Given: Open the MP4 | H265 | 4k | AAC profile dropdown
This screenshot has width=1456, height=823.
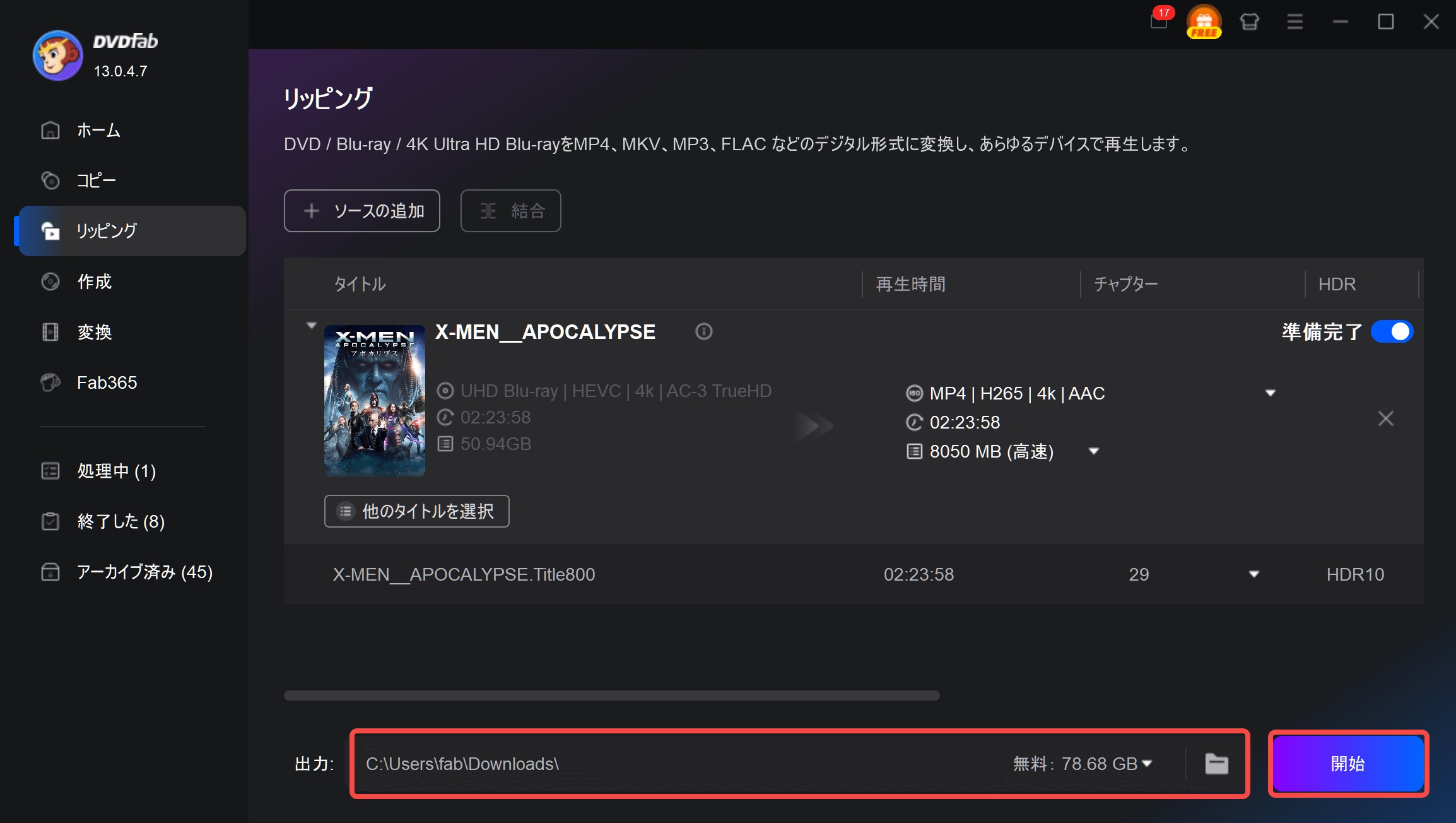Looking at the screenshot, I should coord(1271,393).
